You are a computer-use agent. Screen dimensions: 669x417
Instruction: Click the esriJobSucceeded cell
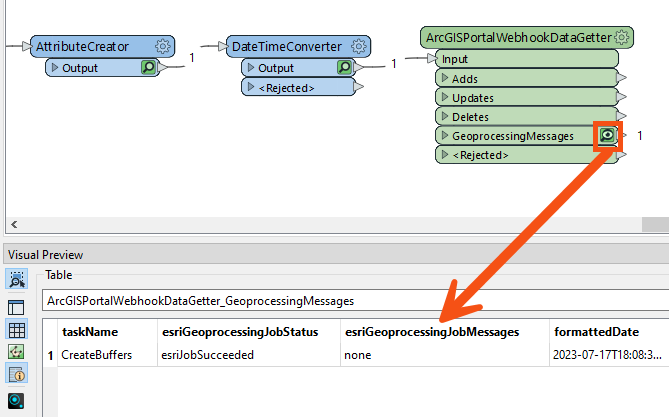pyautogui.click(x=249, y=355)
